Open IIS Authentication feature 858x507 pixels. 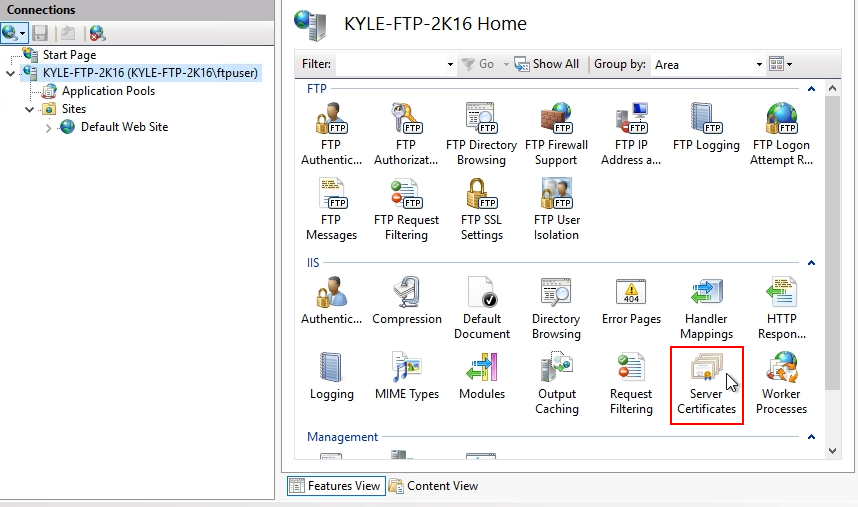tap(331, 301)
